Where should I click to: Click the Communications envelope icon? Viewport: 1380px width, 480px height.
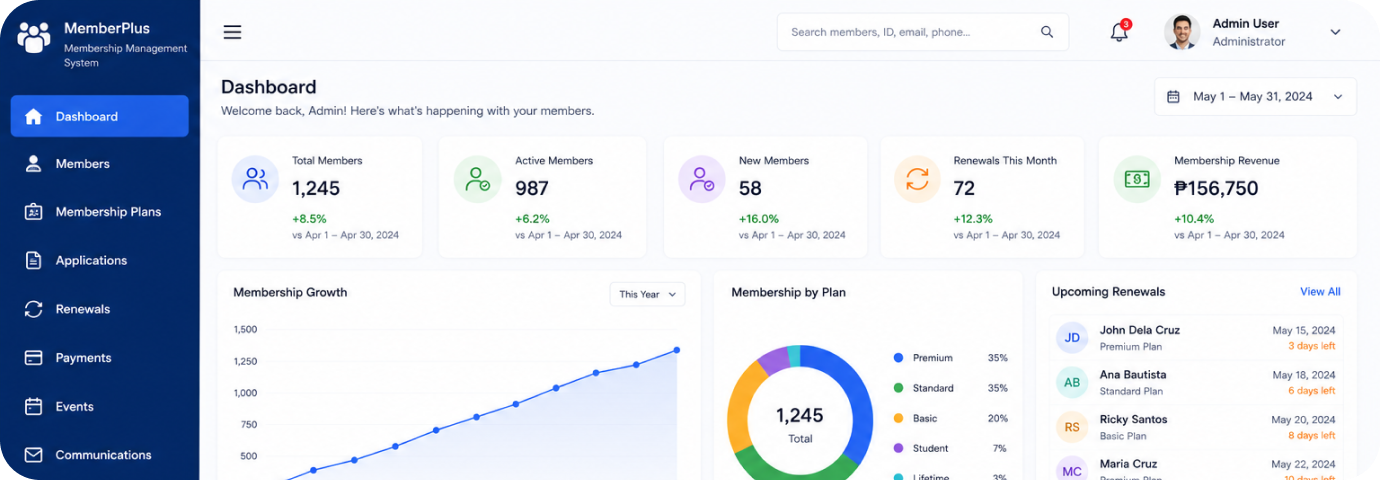(x=33, y=455)
